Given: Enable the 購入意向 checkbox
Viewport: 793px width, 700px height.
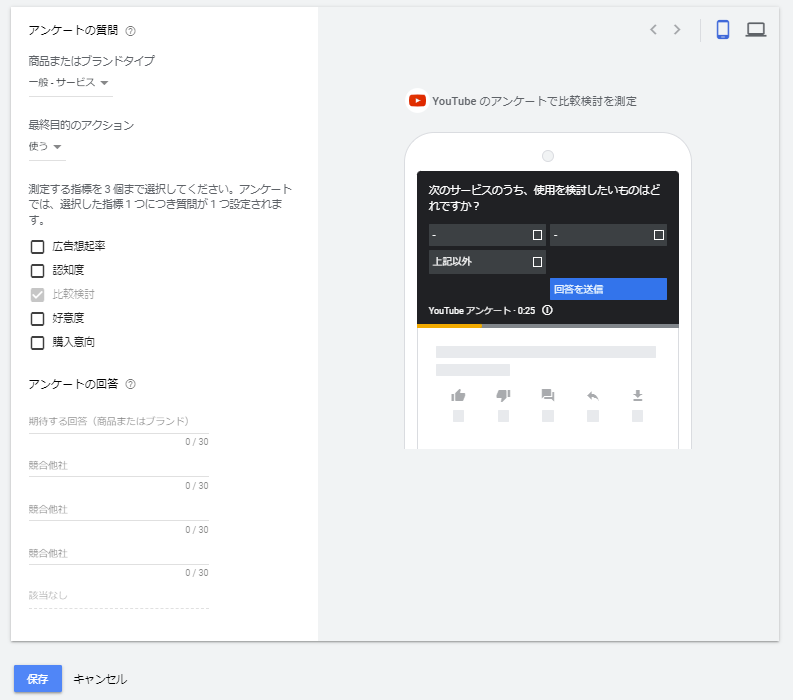Looking at the screenshot, I should coord(37,342).
